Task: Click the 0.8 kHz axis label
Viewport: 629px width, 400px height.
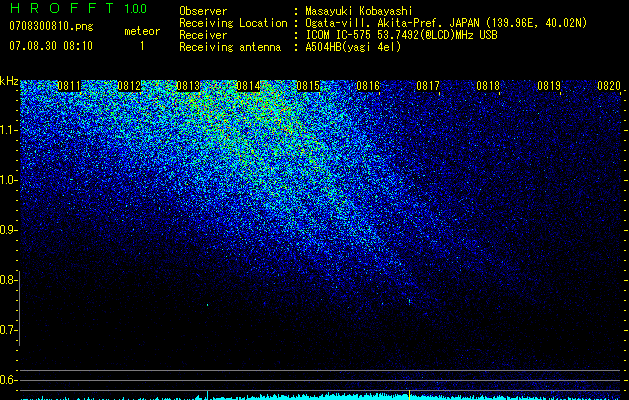Action: tap(9, 280)
